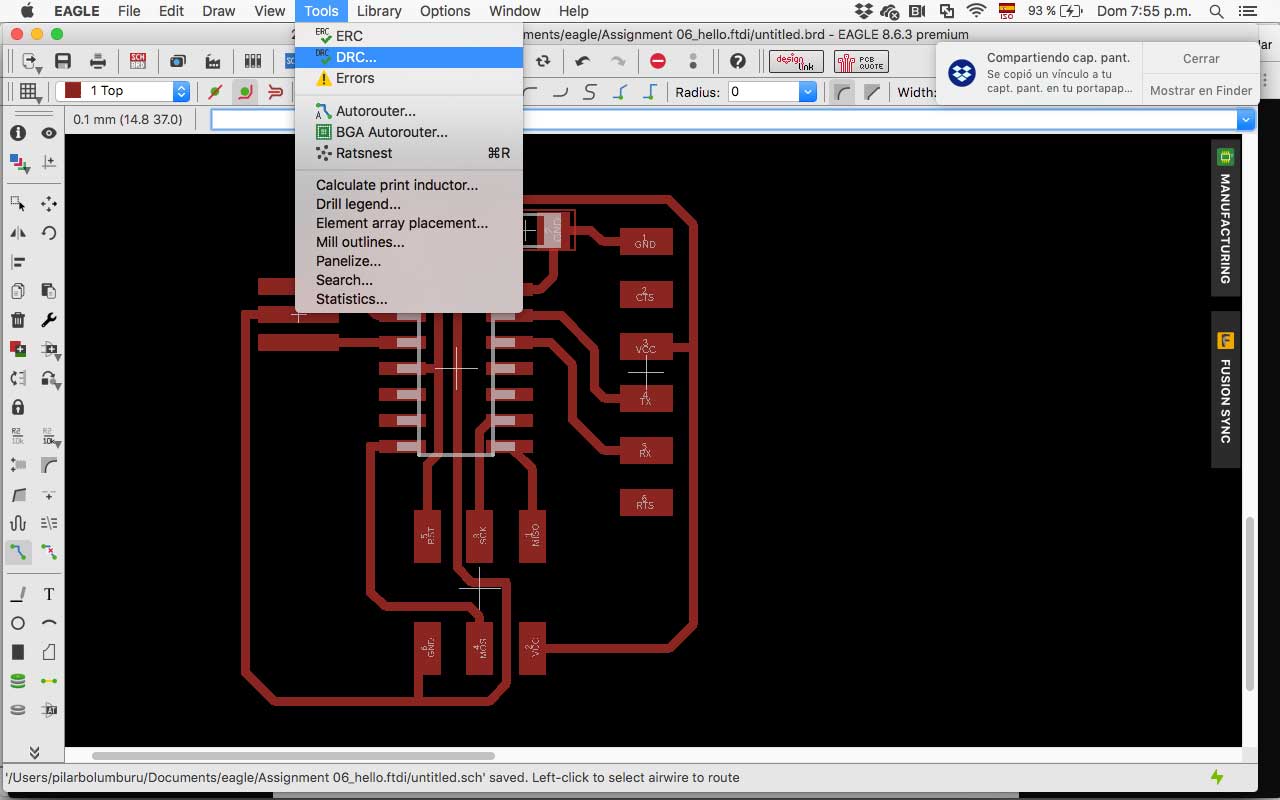Switch to schematic with SCH/BRD icon
Image resolution: width=1280 pixels, height=800 pixels.
[x=138, y=61]
